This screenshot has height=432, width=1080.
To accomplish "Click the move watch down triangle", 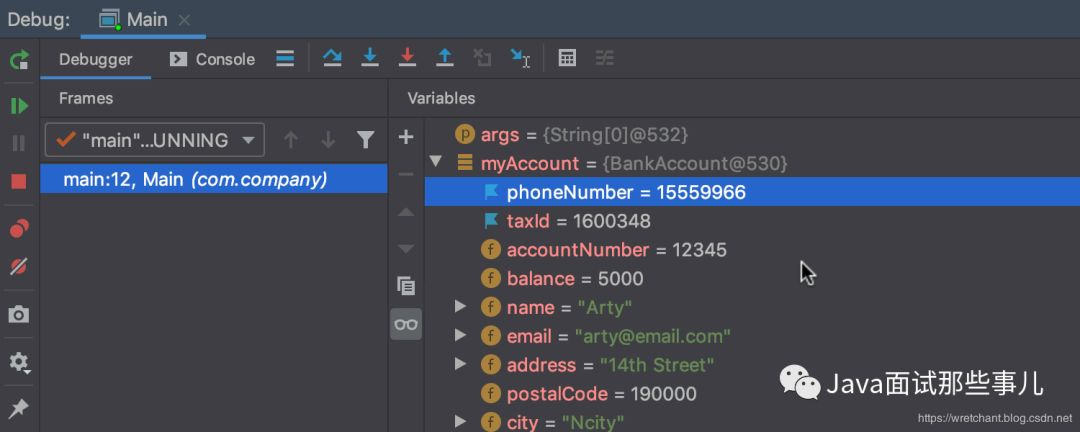I will [406, 249].
